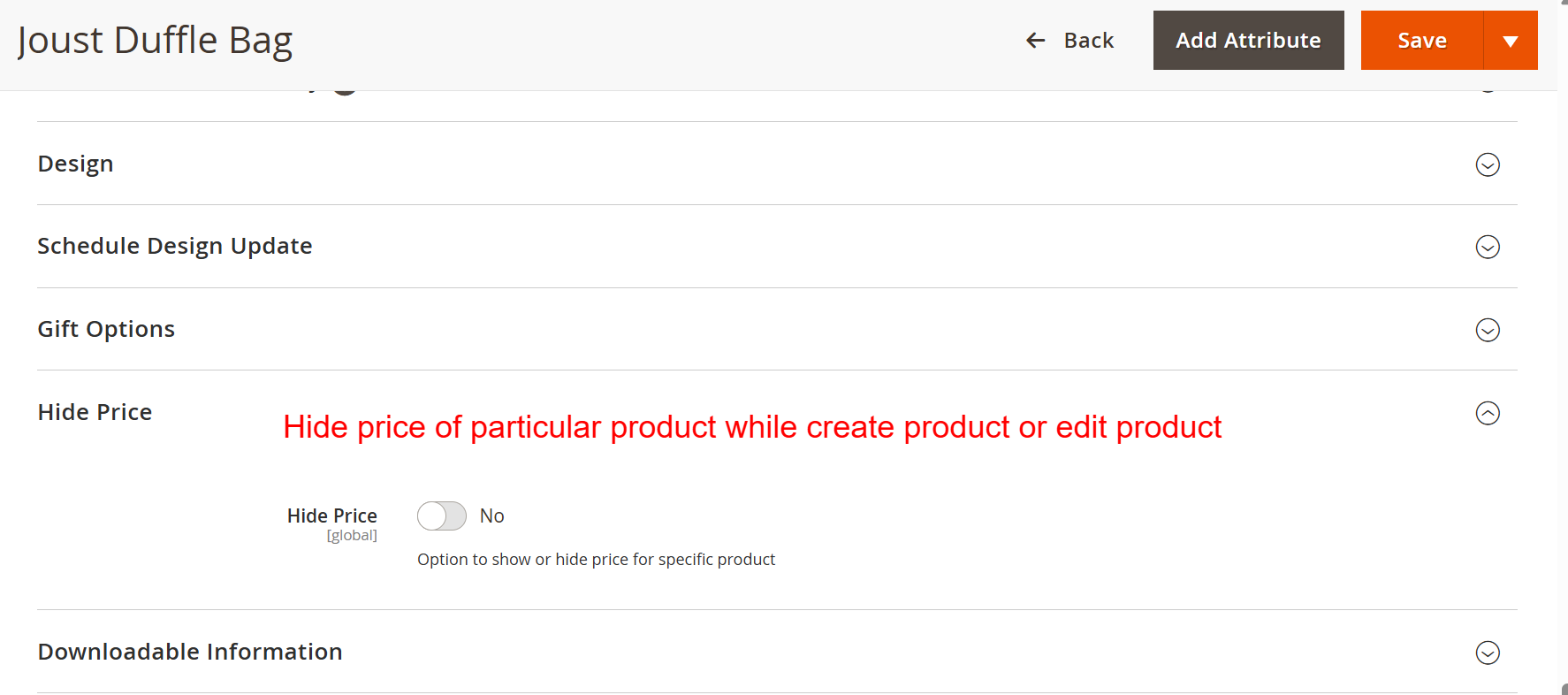Toggle the Hide Price switch

[442, 516]
